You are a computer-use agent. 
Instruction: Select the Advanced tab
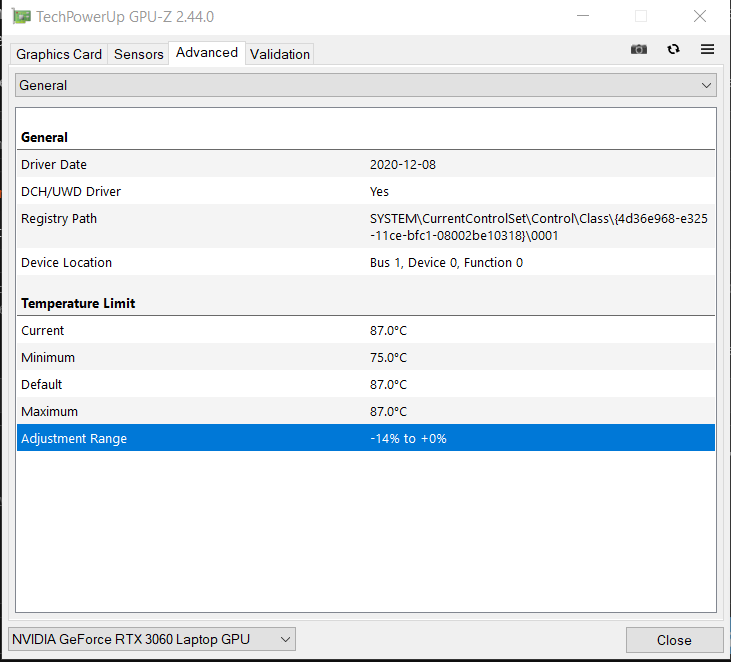[x=207, y=53]
